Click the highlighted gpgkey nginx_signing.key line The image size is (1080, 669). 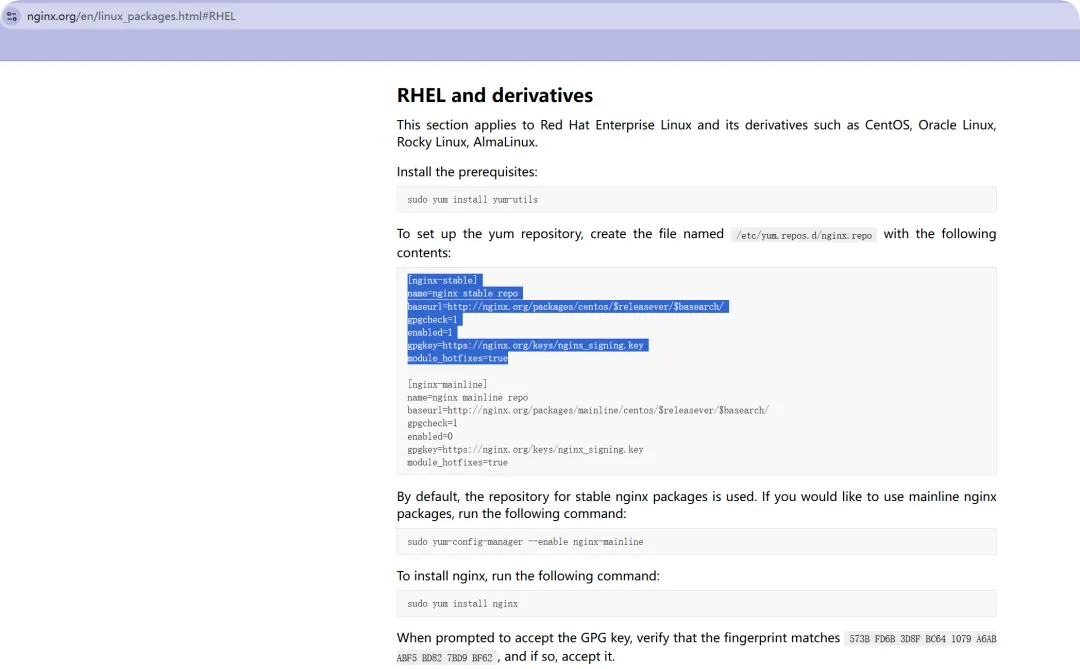pos(526,345)
